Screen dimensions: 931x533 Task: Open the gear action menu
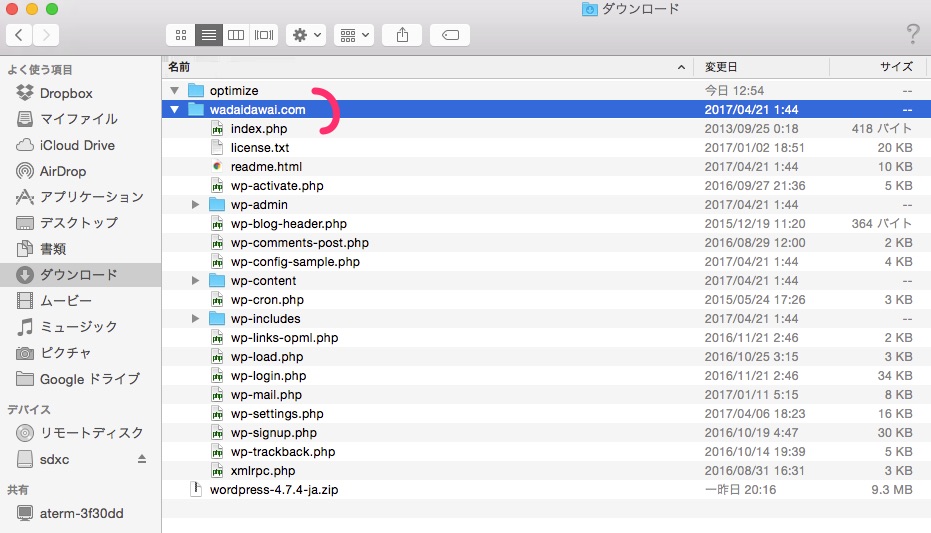click(x=306, y=35)
